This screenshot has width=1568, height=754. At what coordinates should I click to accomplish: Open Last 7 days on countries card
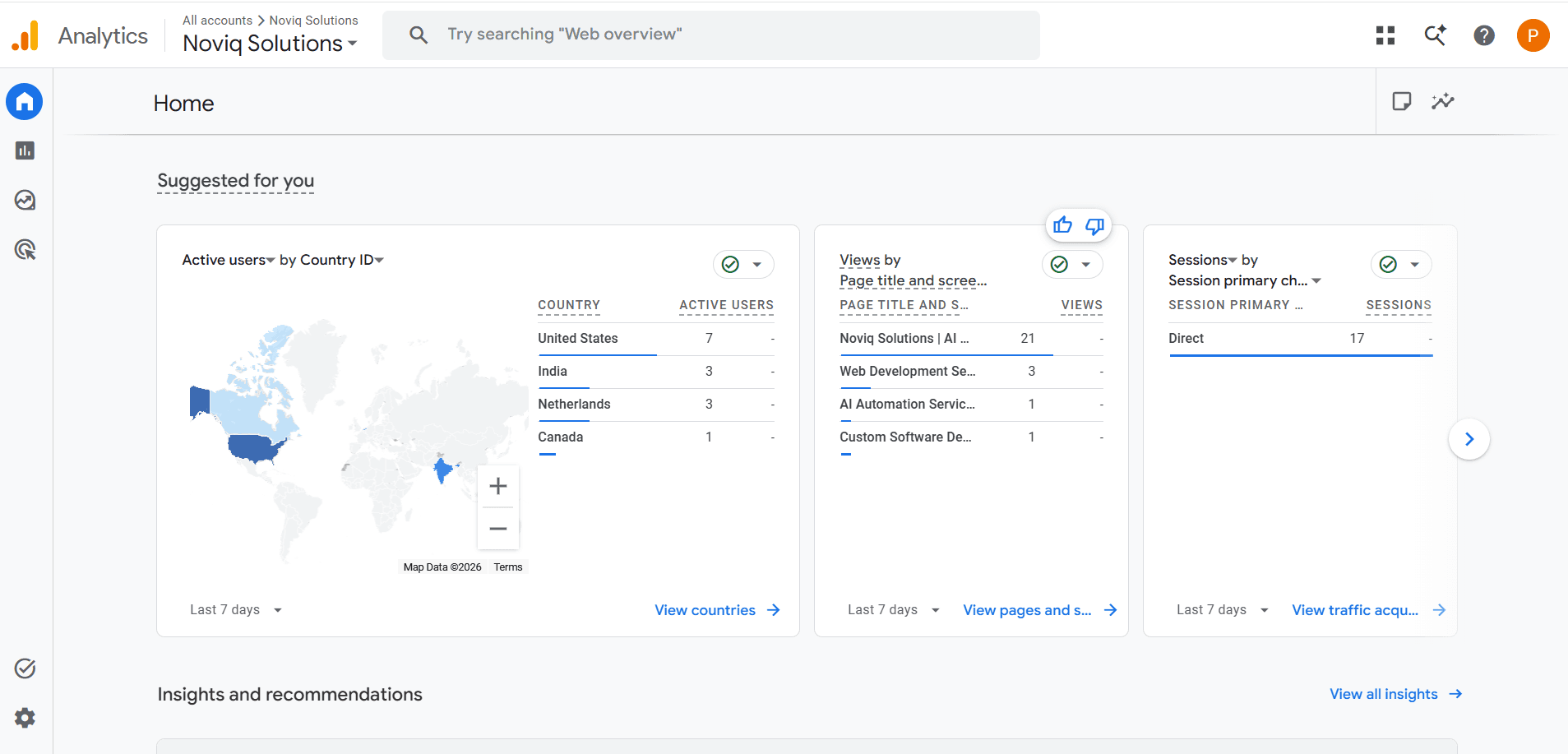coord(236,610)
